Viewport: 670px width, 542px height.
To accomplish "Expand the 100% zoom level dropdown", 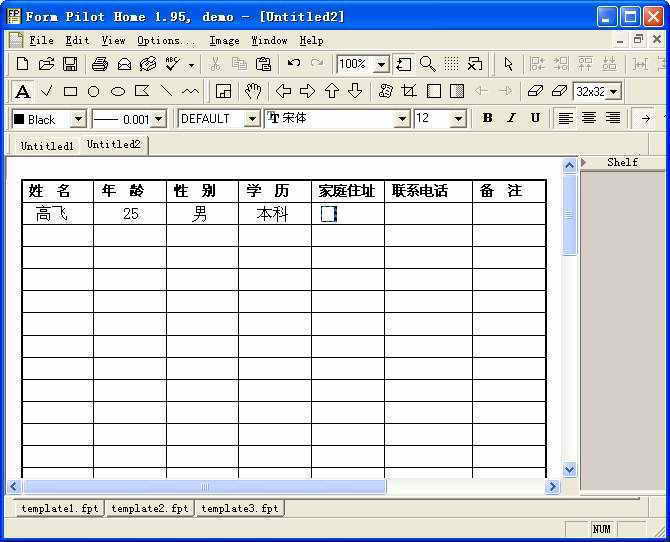I will point(381,64).
